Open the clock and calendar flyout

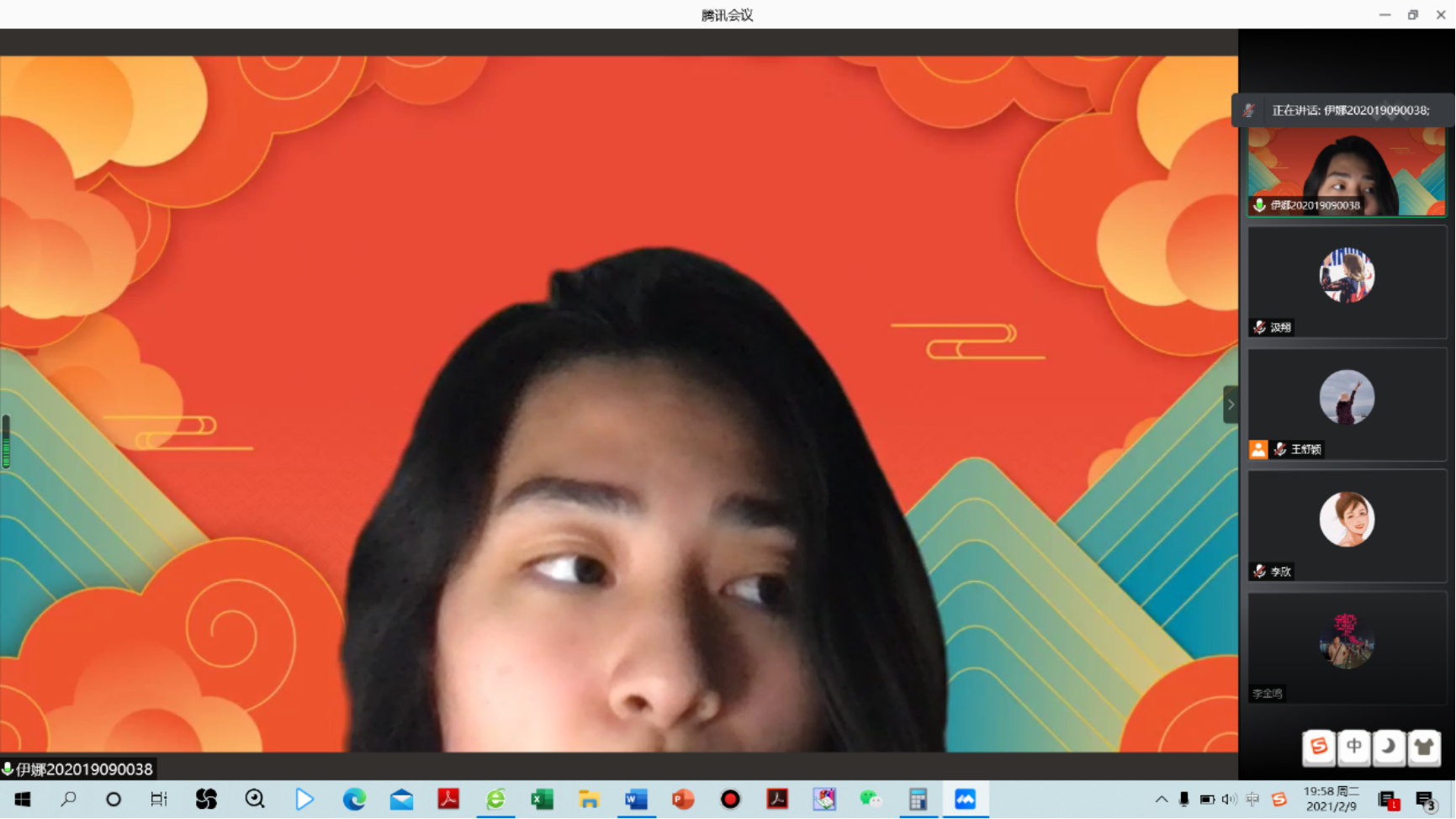tap(1331, 799)
